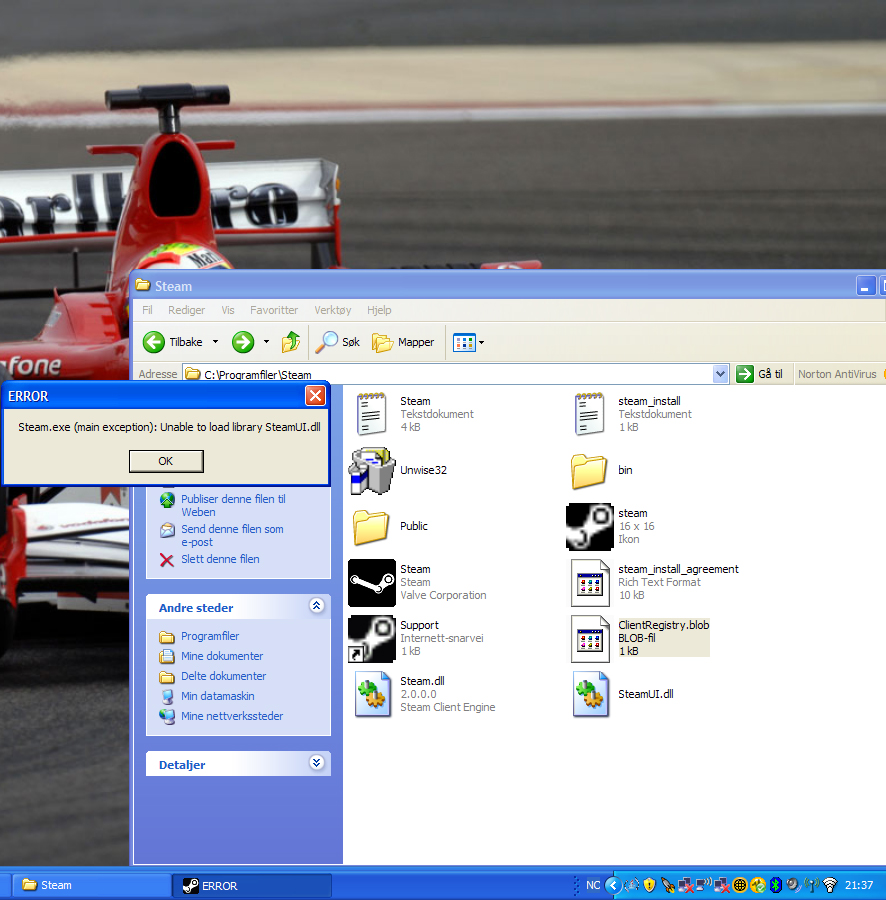The image size is (886, 900).
Task: Select the steam 16 x 16 Ikon file
Action: (x=590, y=526)
